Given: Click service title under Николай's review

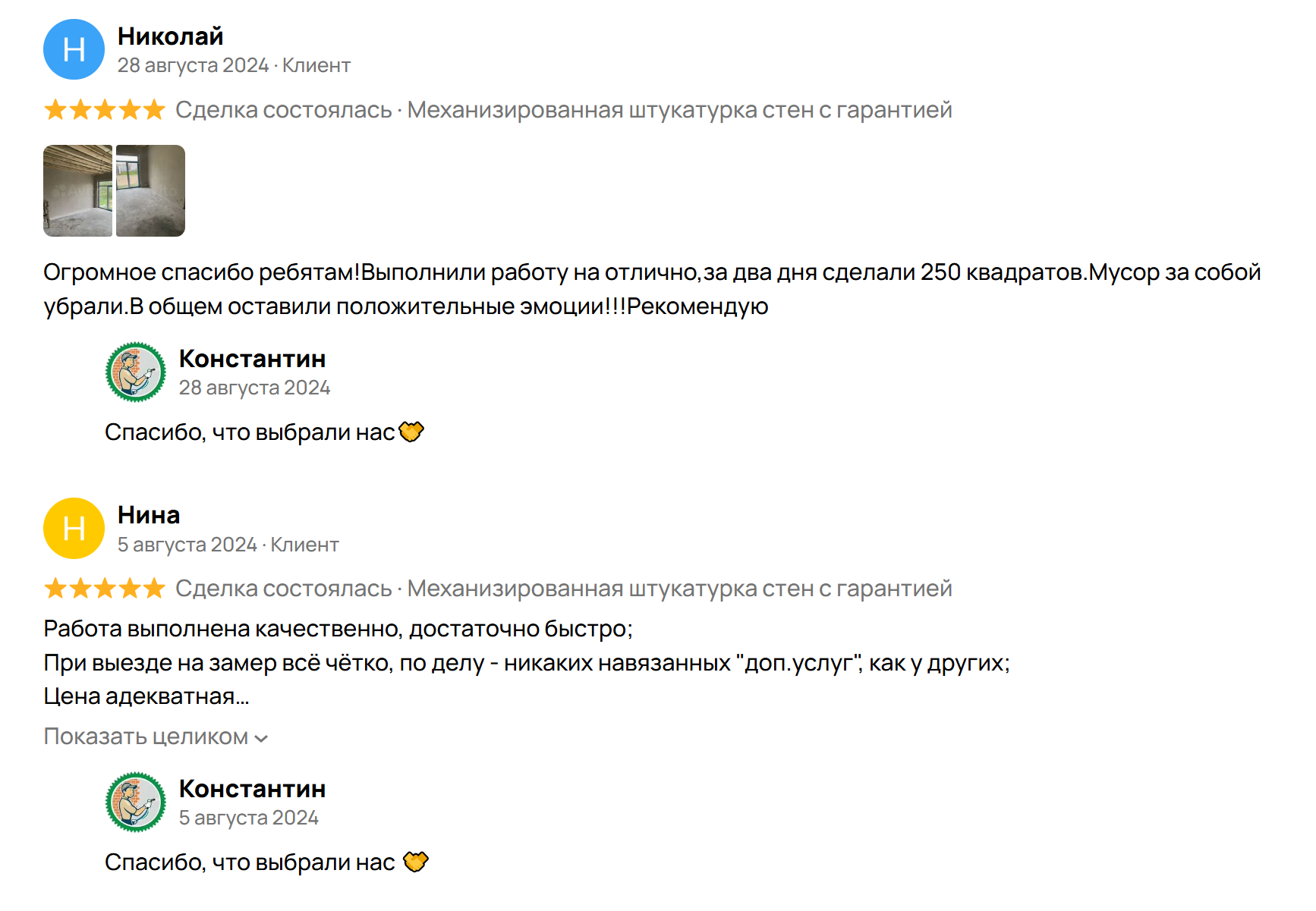Looking at the screenshot, I should 679,110.
